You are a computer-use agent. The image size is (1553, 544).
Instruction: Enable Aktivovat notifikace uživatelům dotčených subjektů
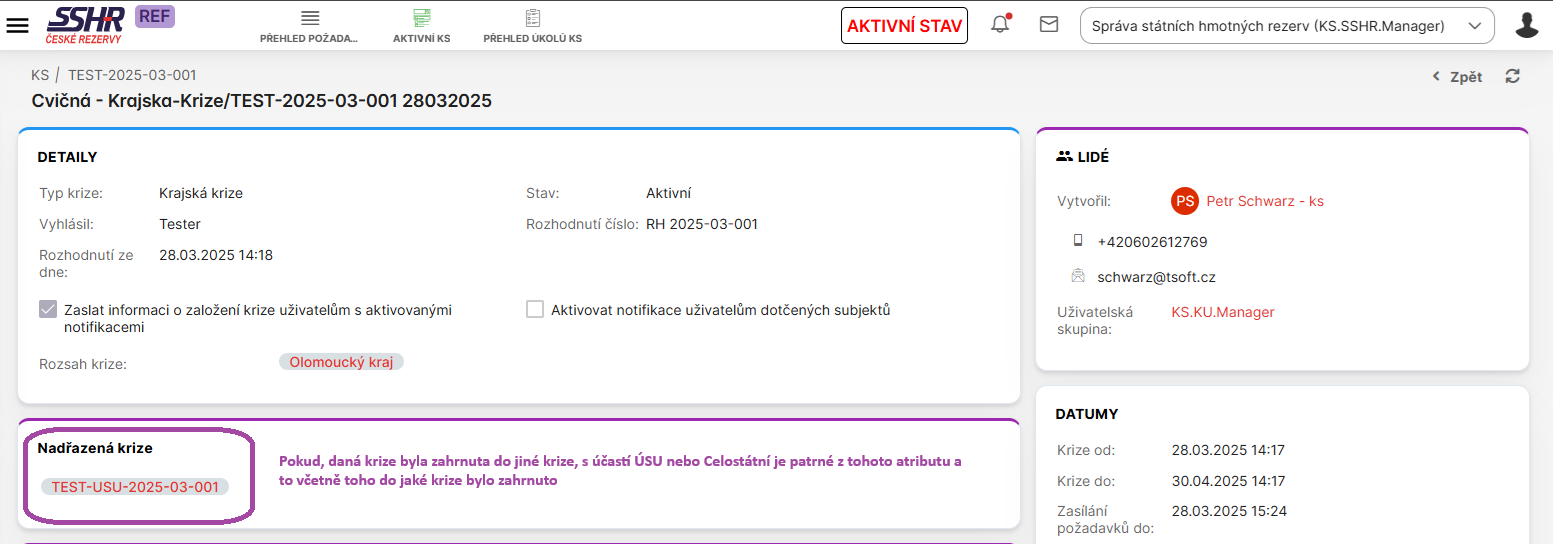click(x=535, y=309)
